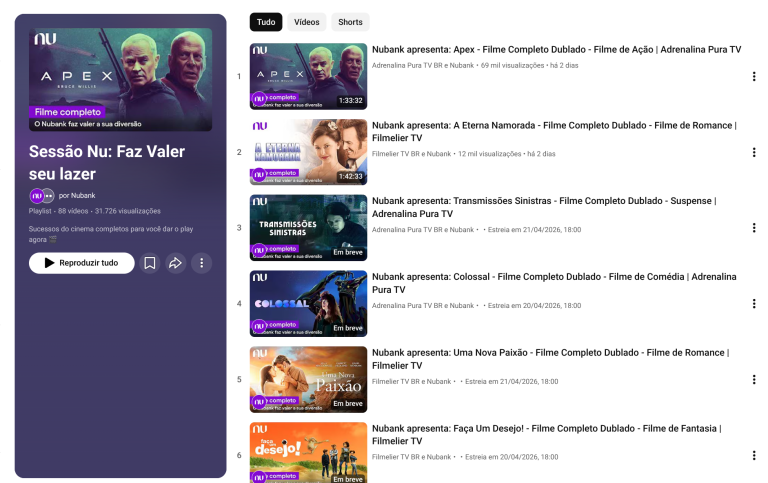Click Uma Nova Paixão thumbnail
Screen dimensions: 768x483
(309, 380)
